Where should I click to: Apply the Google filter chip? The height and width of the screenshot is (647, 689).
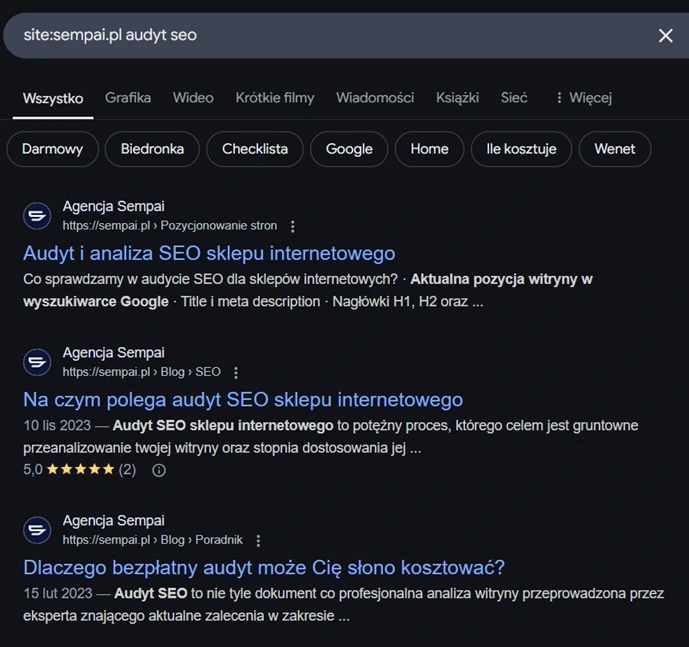(349, 149)
